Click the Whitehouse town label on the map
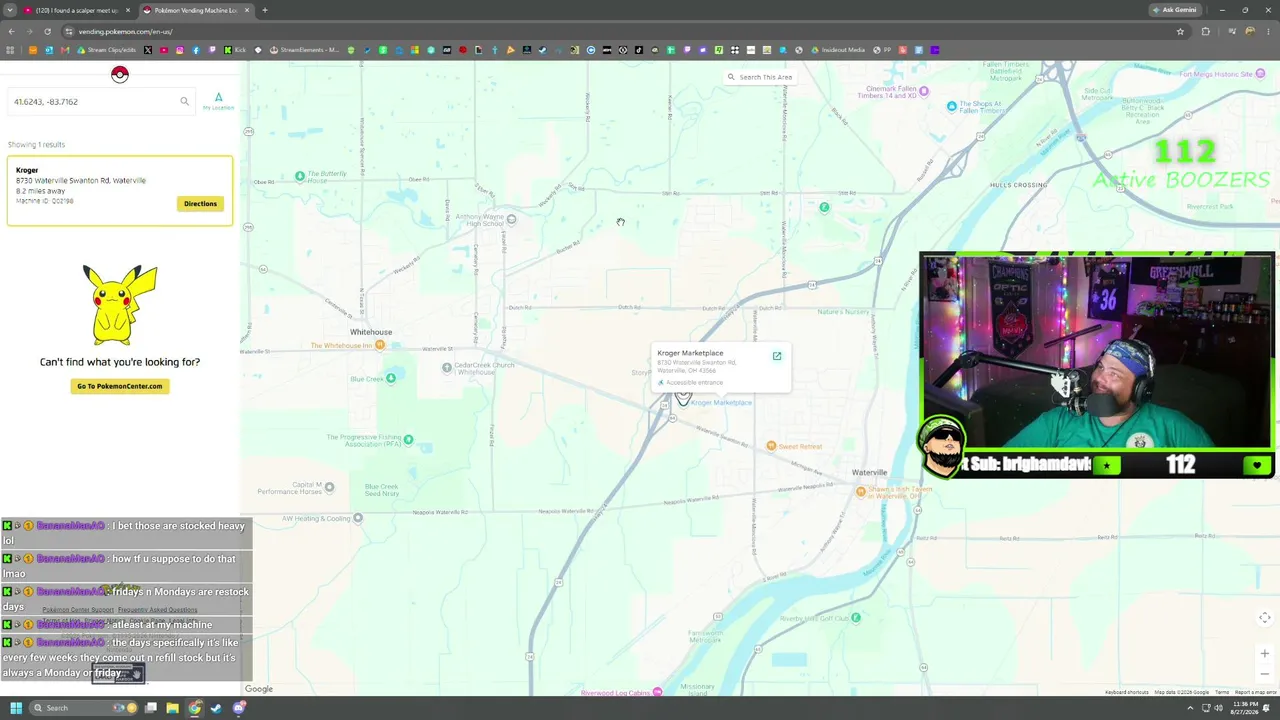The image size is (1280, 720). (x=371, y=332)
